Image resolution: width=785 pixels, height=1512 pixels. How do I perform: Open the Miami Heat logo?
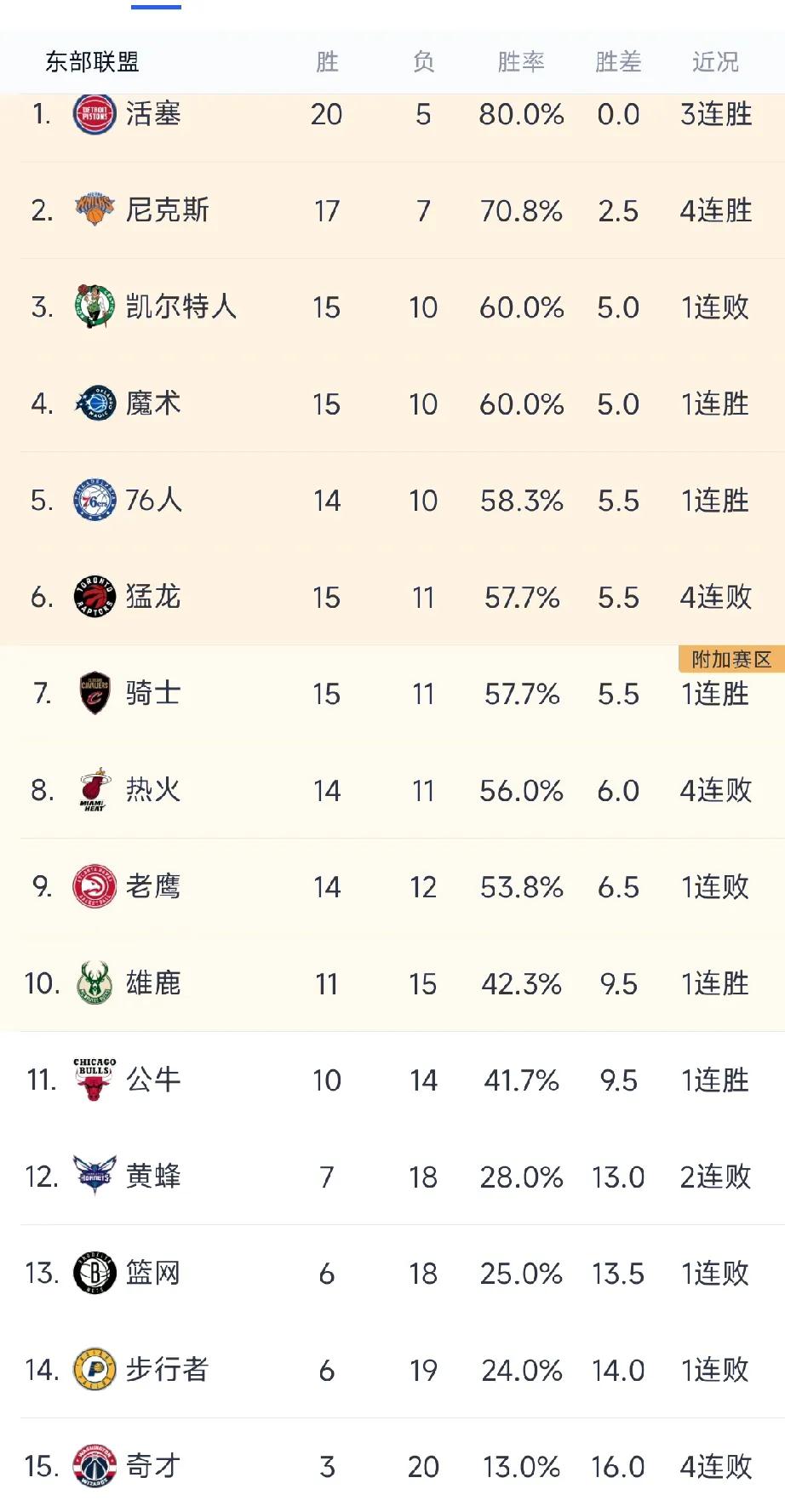pyautogui.click(x=95, y=790)
